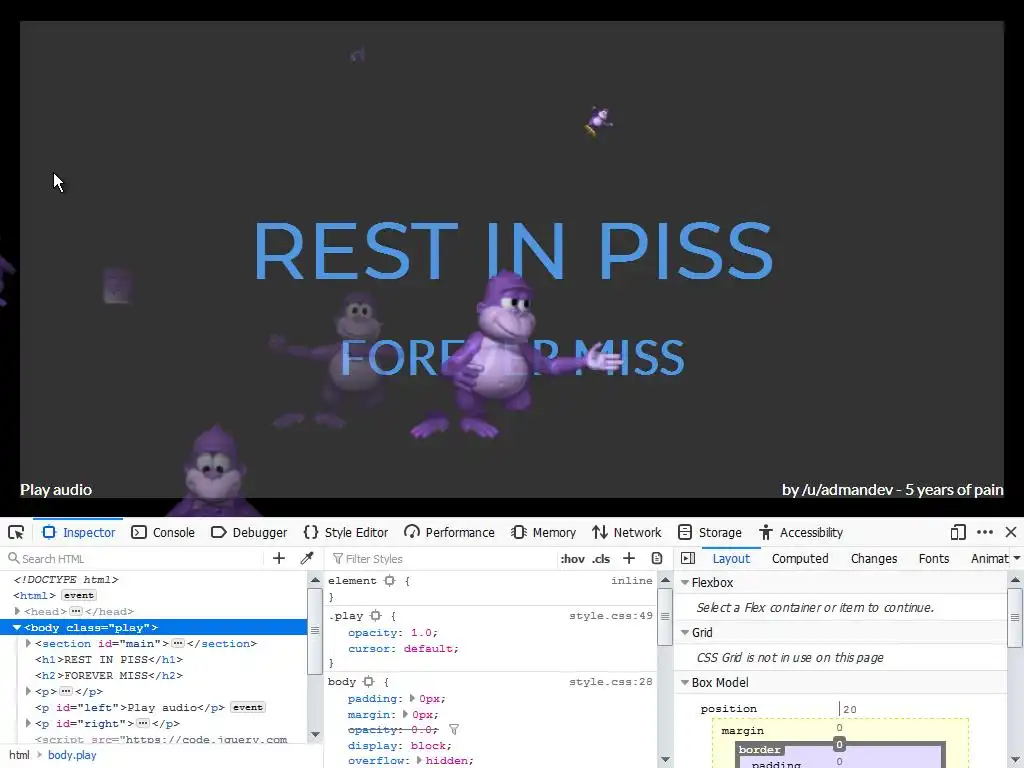Select the h1 REST IN PISS node
Image resolution: width=1024 pixels, height=768 pixels.
tap(109, 660)
